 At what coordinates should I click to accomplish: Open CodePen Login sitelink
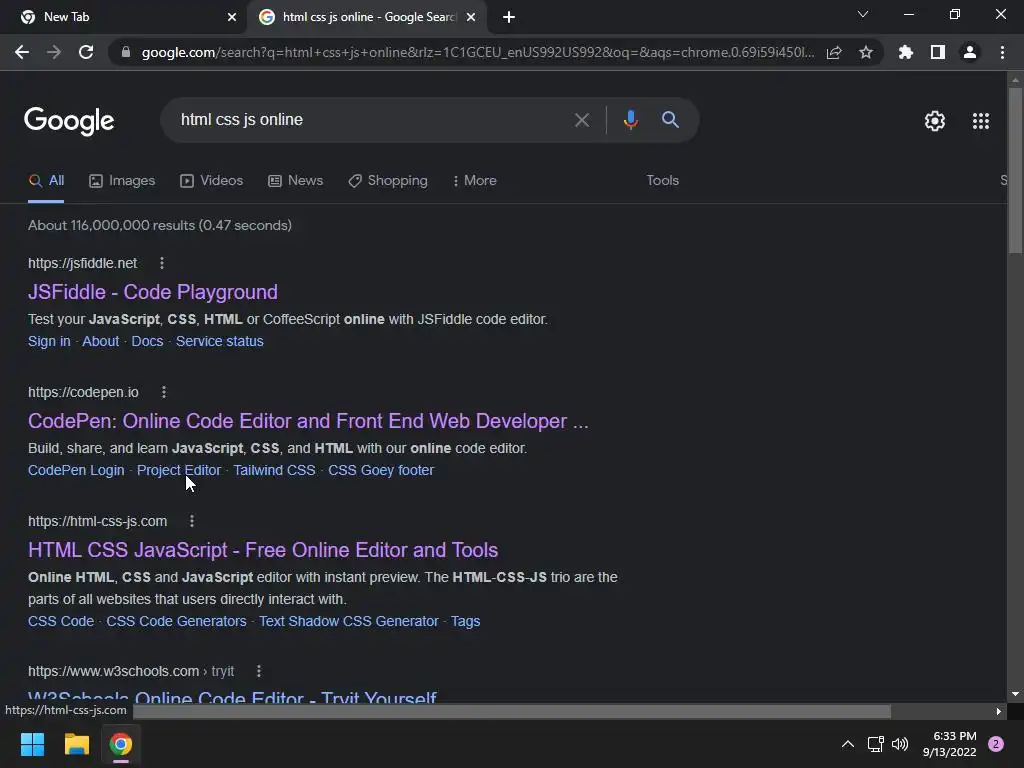76,470
